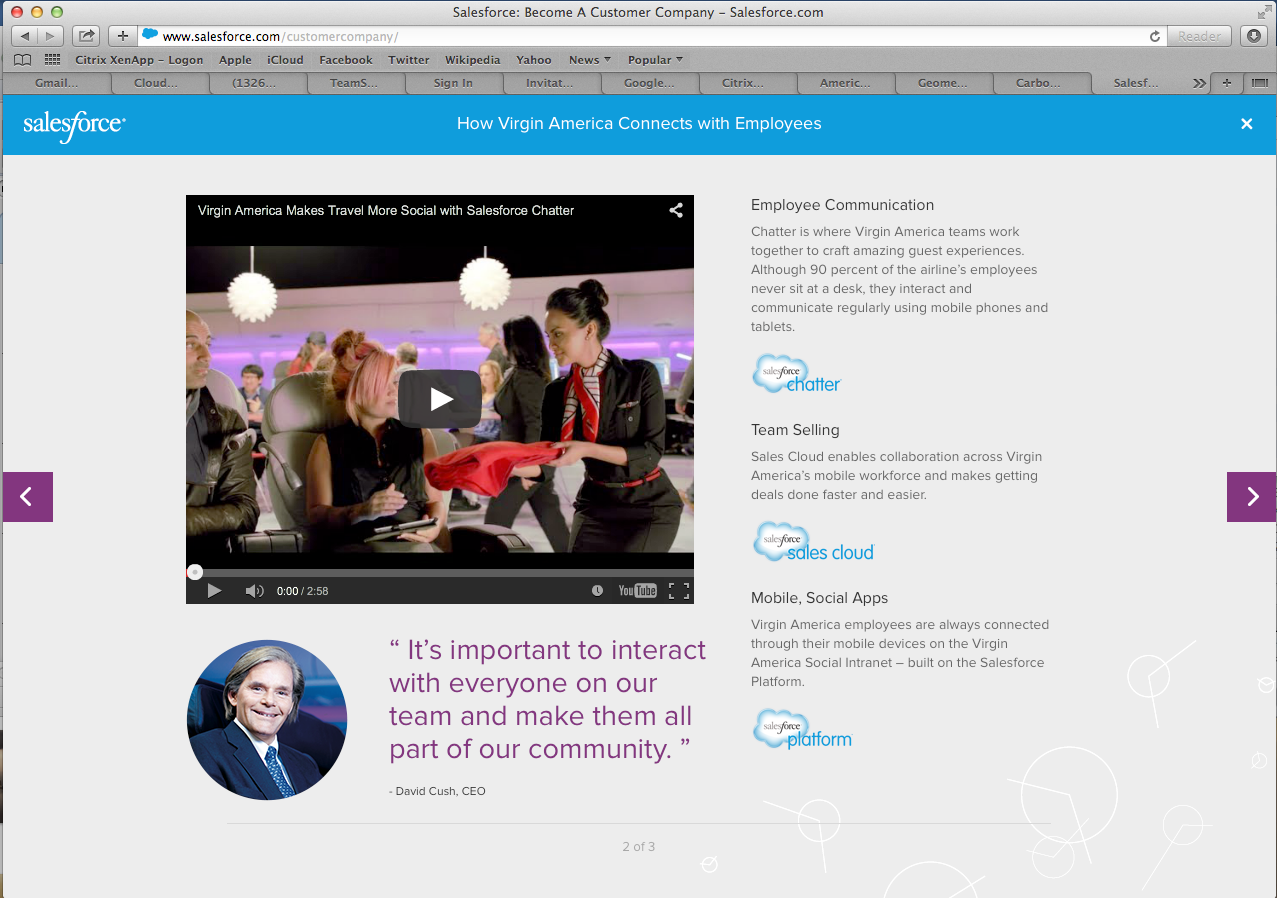Viewport: 1277px width, 898px height.
Task: Click the Salesforce Sales Cloud logo
Action: coord(813,542)
